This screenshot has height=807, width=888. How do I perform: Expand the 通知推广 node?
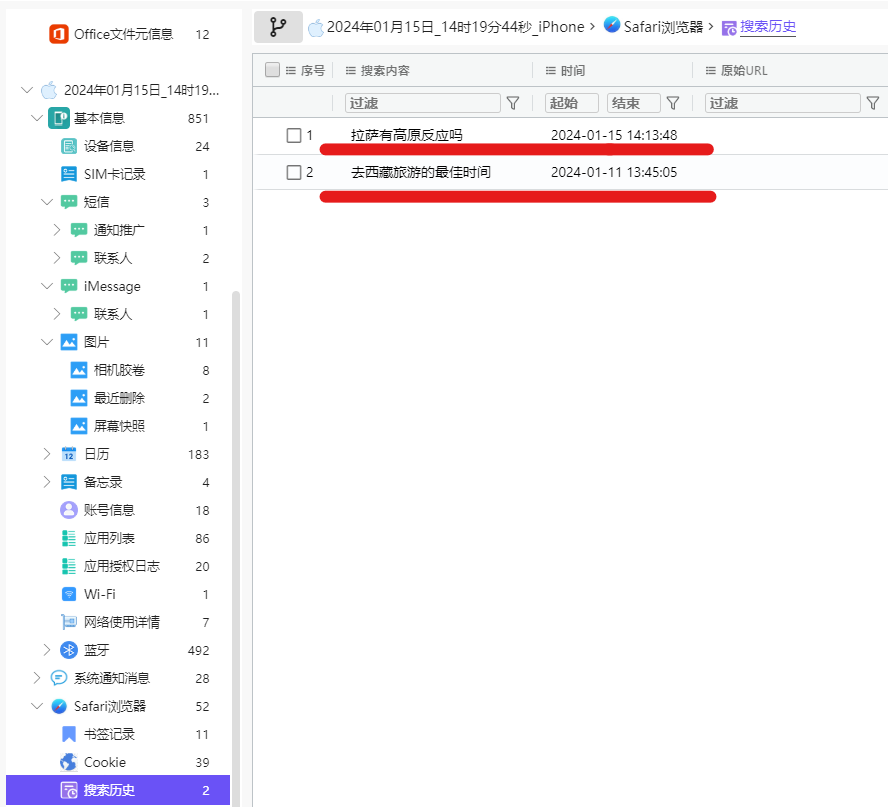tap(57, 230)
